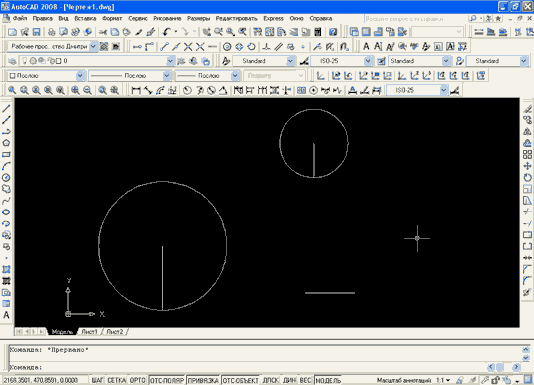The image size is (534, 385).
Task: Switch to the Лист1 layout tab
Action: pyautogui.click(x=89, y=332)
